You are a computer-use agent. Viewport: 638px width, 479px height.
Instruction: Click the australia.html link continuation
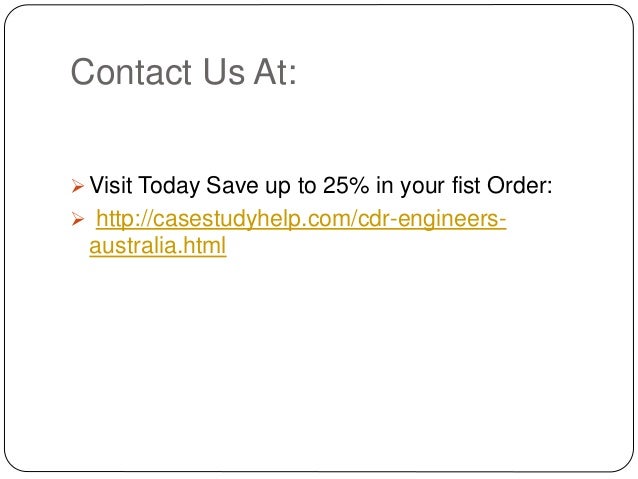157,245
